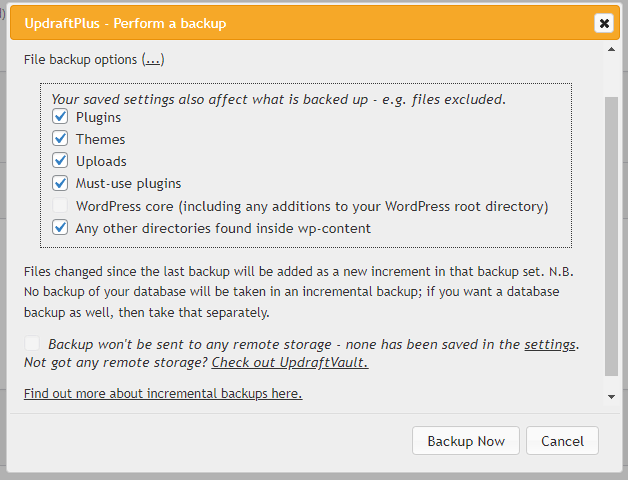Click the scrollbar down arrow
Viewport: 628px width, 480px height.
point(612,397)
